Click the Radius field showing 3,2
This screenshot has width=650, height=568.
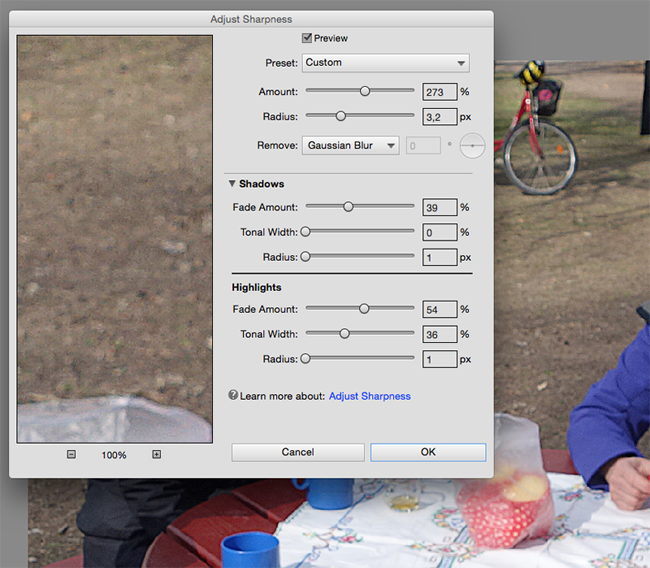coord(440,117)
